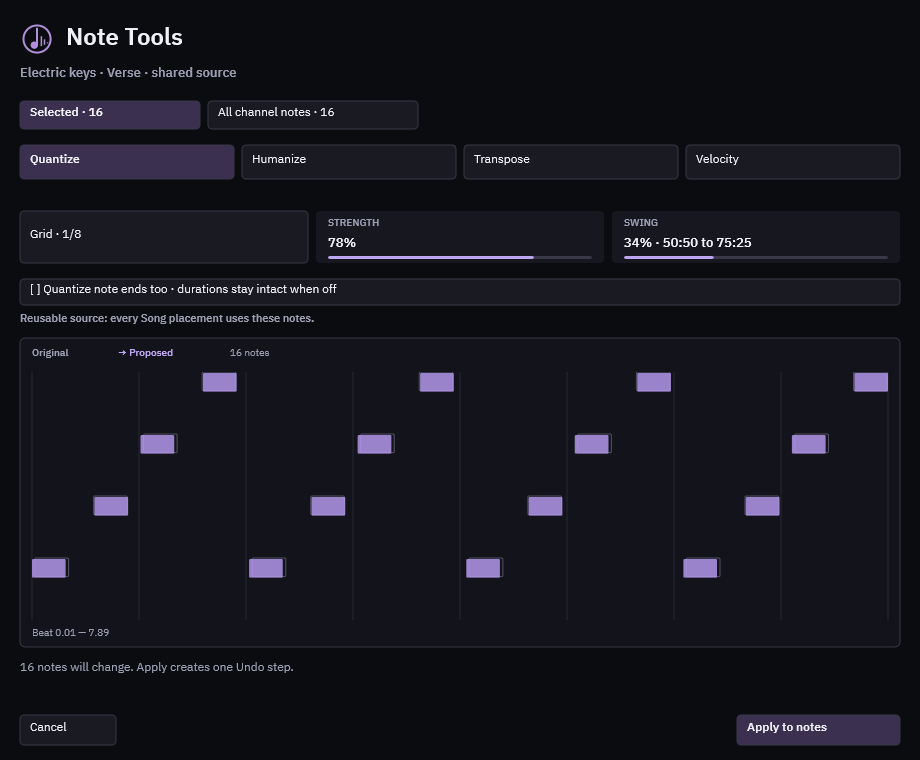Switch to the Transpose tab
This screenshot has height=760, width=920.
point(571,161)
